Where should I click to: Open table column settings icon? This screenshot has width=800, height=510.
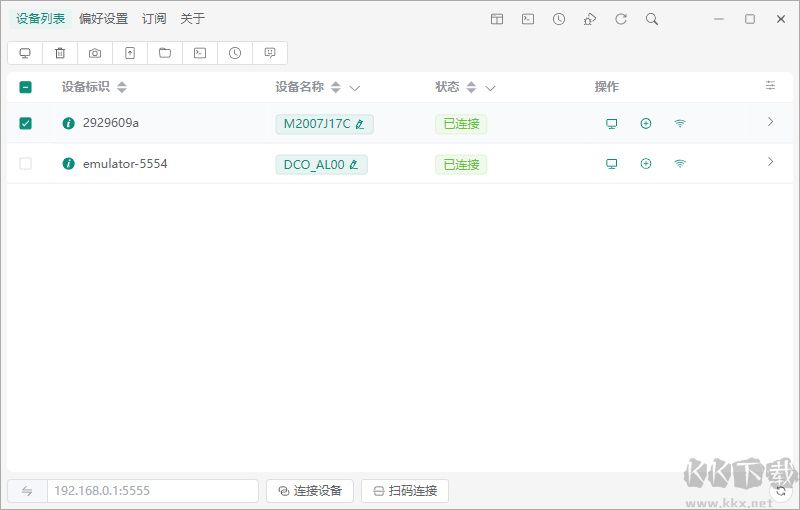coord(770,86)
